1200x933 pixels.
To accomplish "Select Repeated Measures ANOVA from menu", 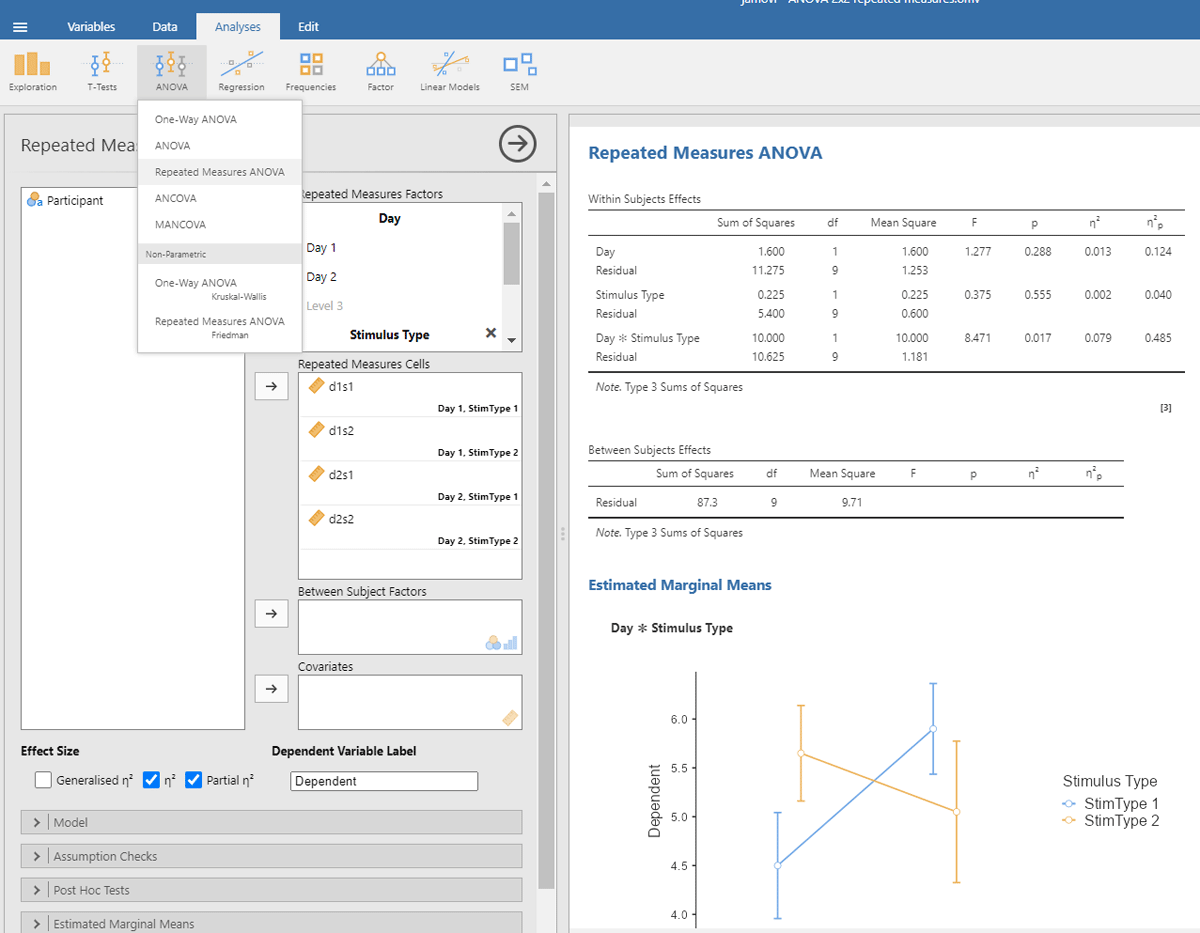I will pos(219,172).
